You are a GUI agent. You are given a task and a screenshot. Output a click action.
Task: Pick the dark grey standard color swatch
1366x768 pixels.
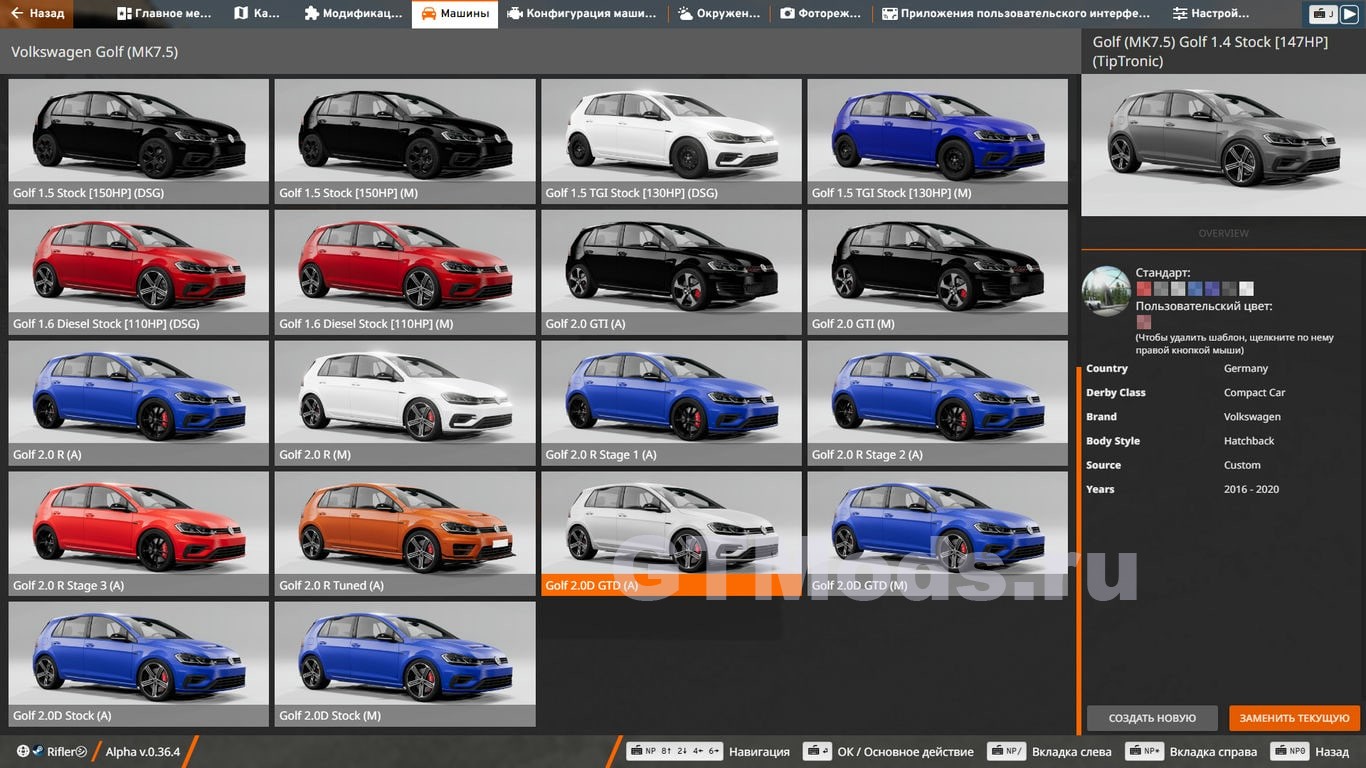pos(1229,289)
